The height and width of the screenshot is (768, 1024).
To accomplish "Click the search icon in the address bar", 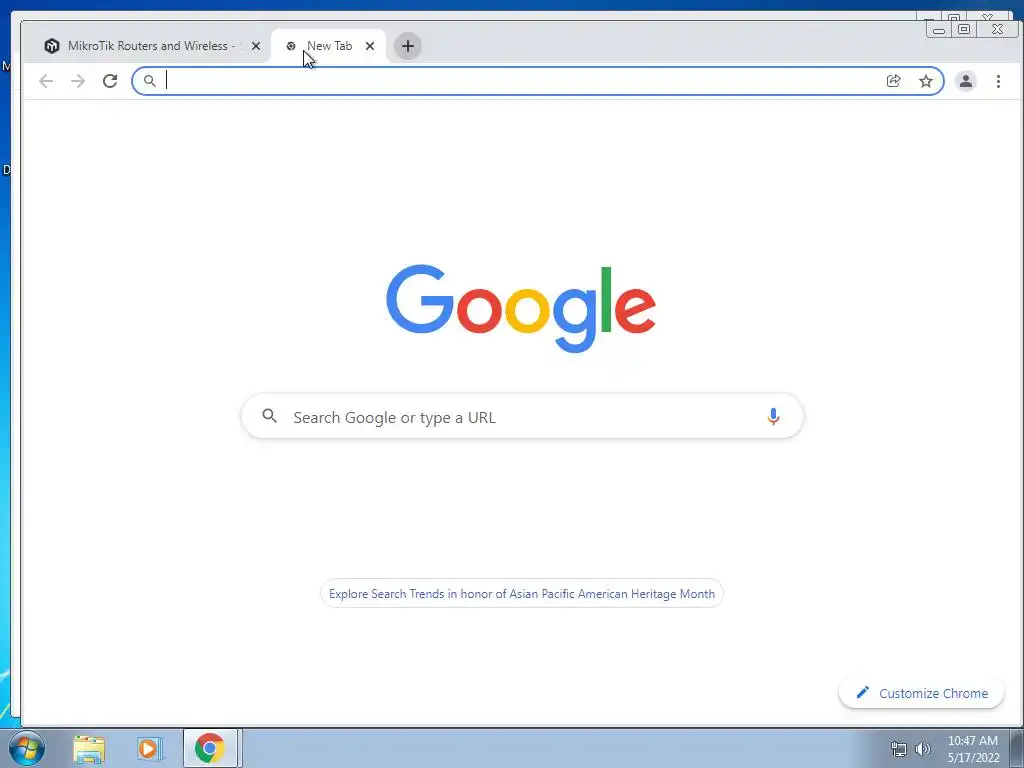I will (x=150, y=81).
